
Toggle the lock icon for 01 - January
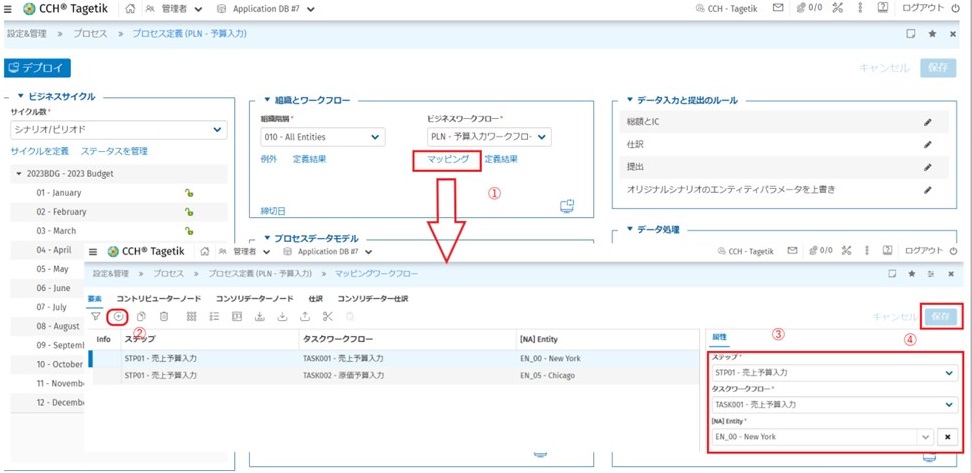click(187, 193)
